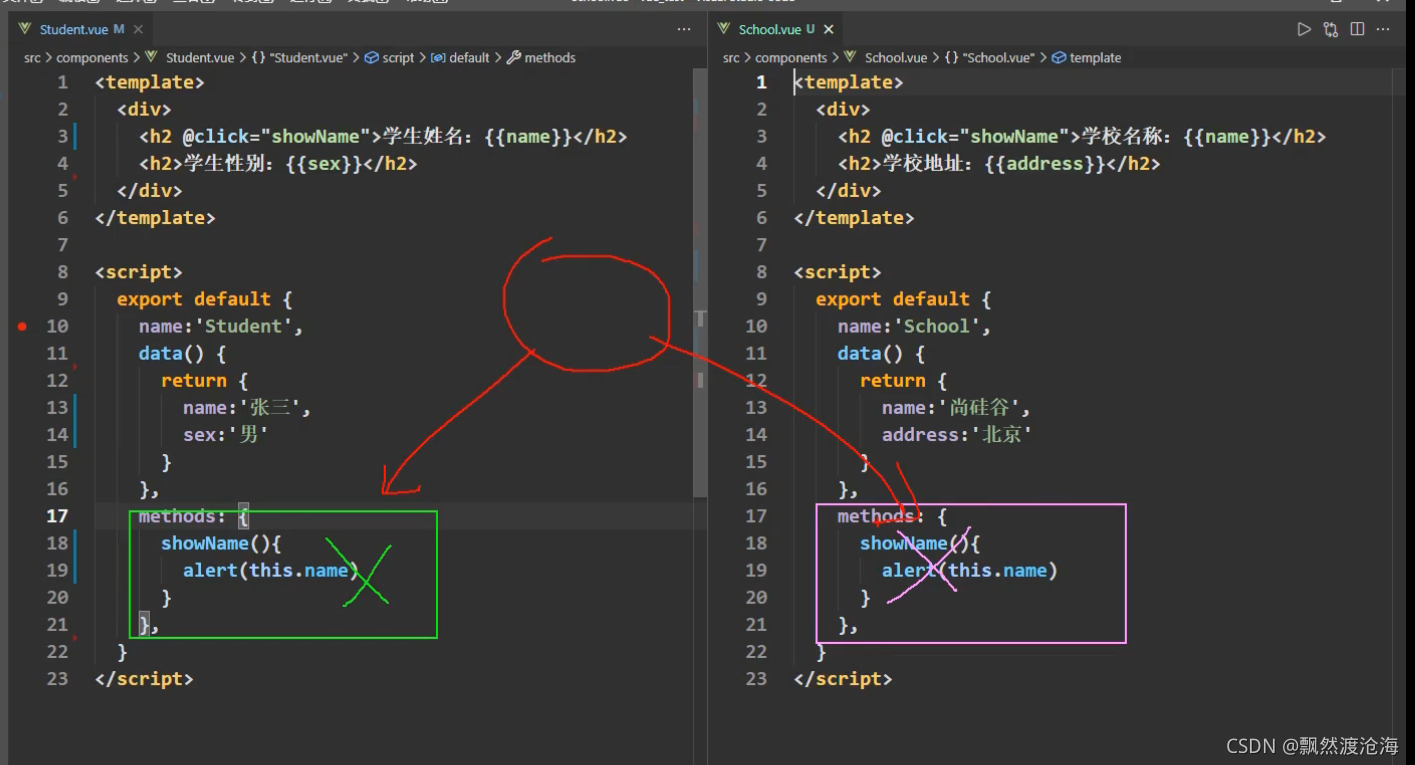Click showName(){ in School.vue editor

point(921,543)
